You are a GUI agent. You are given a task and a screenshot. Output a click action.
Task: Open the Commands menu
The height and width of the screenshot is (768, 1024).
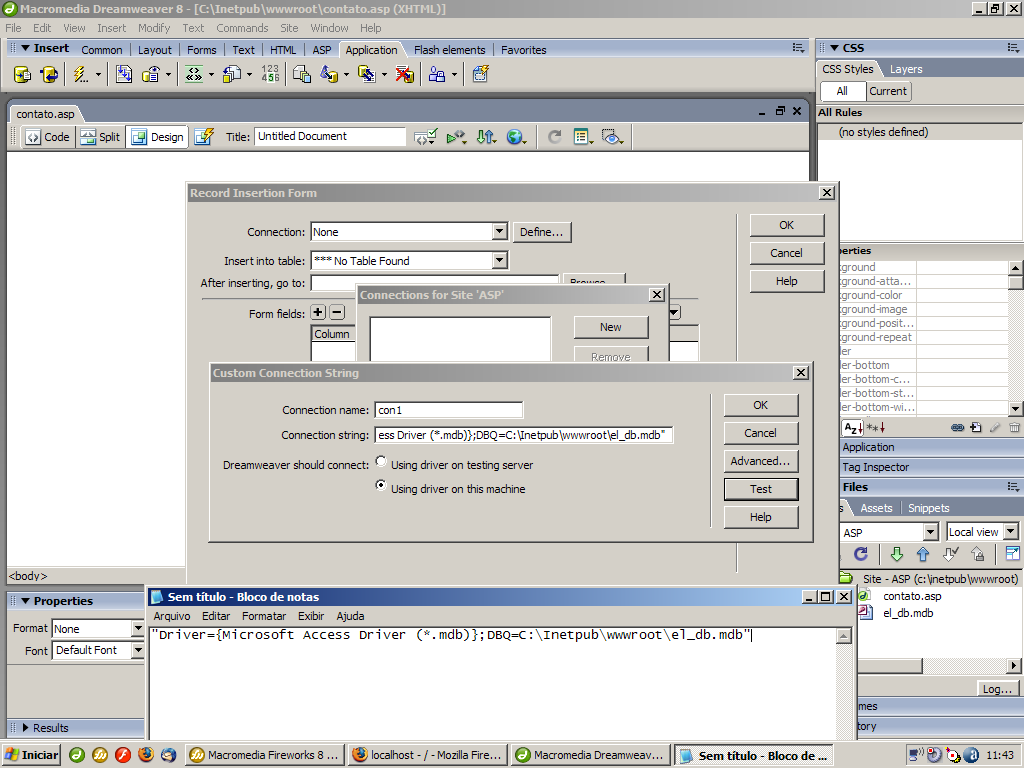(242, 28)
